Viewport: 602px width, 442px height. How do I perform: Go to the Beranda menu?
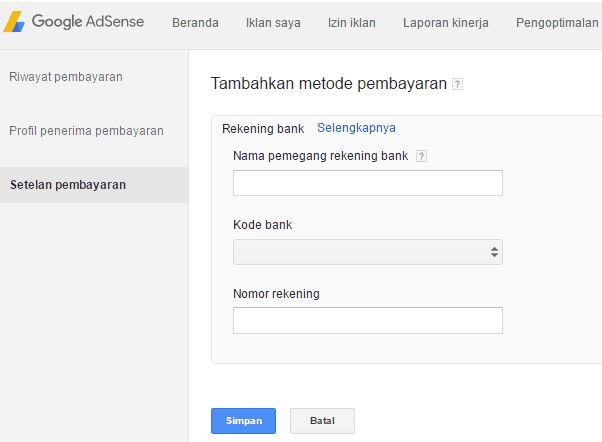point(195,23)
